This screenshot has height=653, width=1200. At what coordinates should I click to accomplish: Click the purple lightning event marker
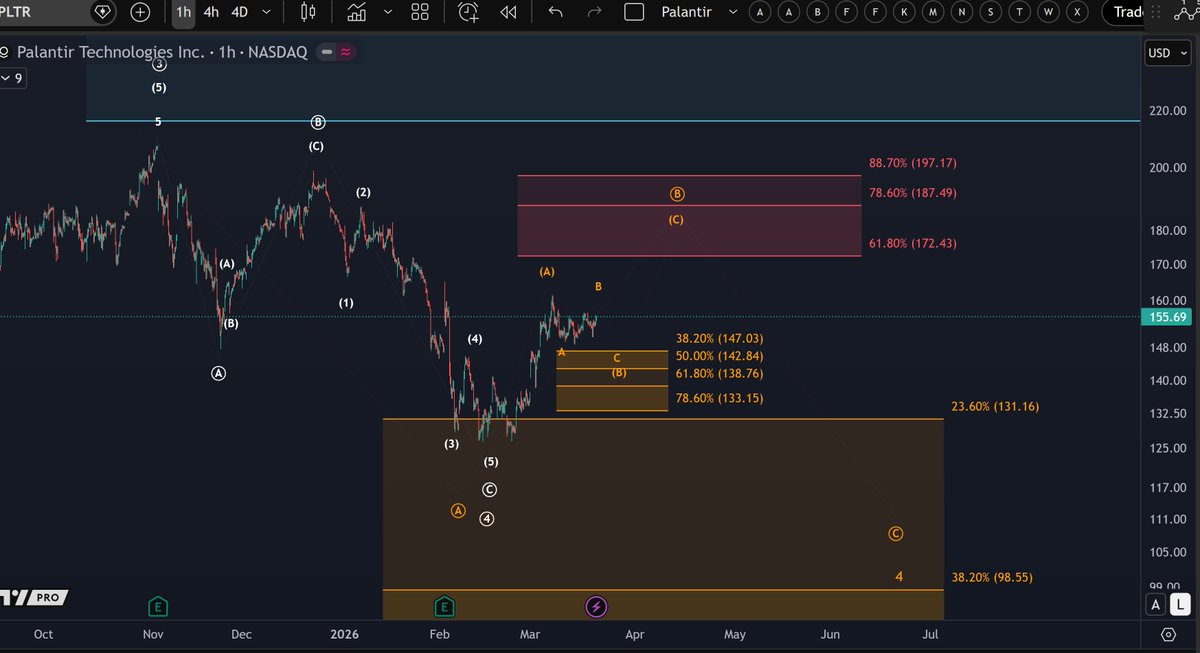click(596, 606)
